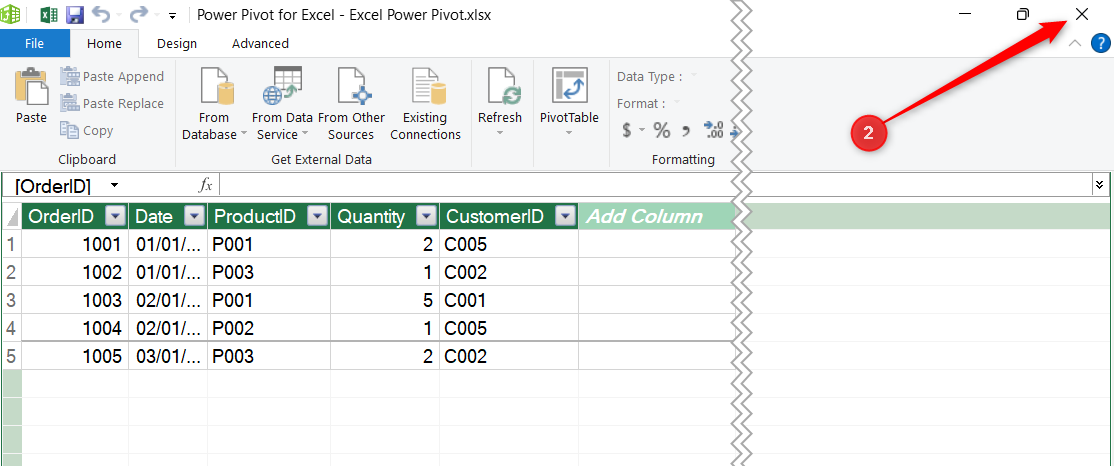
Task: Open the Quantity column filter dropdown
Action: (425, 216)
